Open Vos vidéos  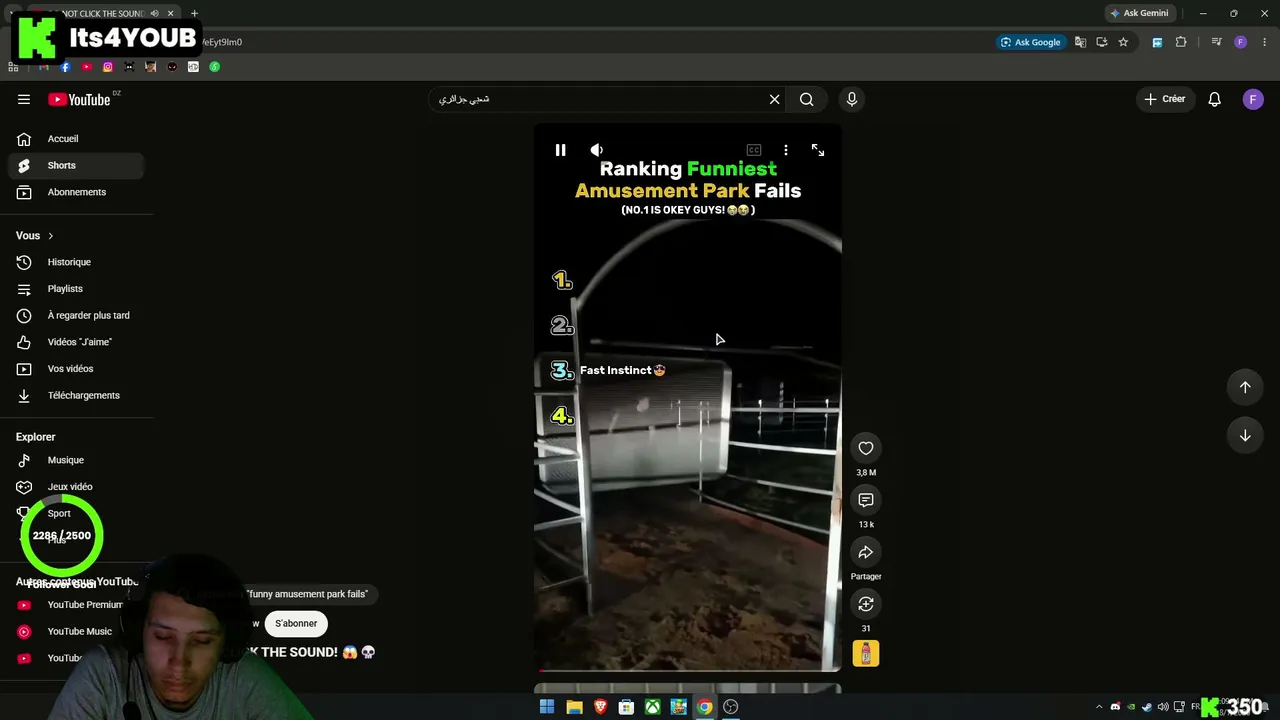tap(76, 369)
